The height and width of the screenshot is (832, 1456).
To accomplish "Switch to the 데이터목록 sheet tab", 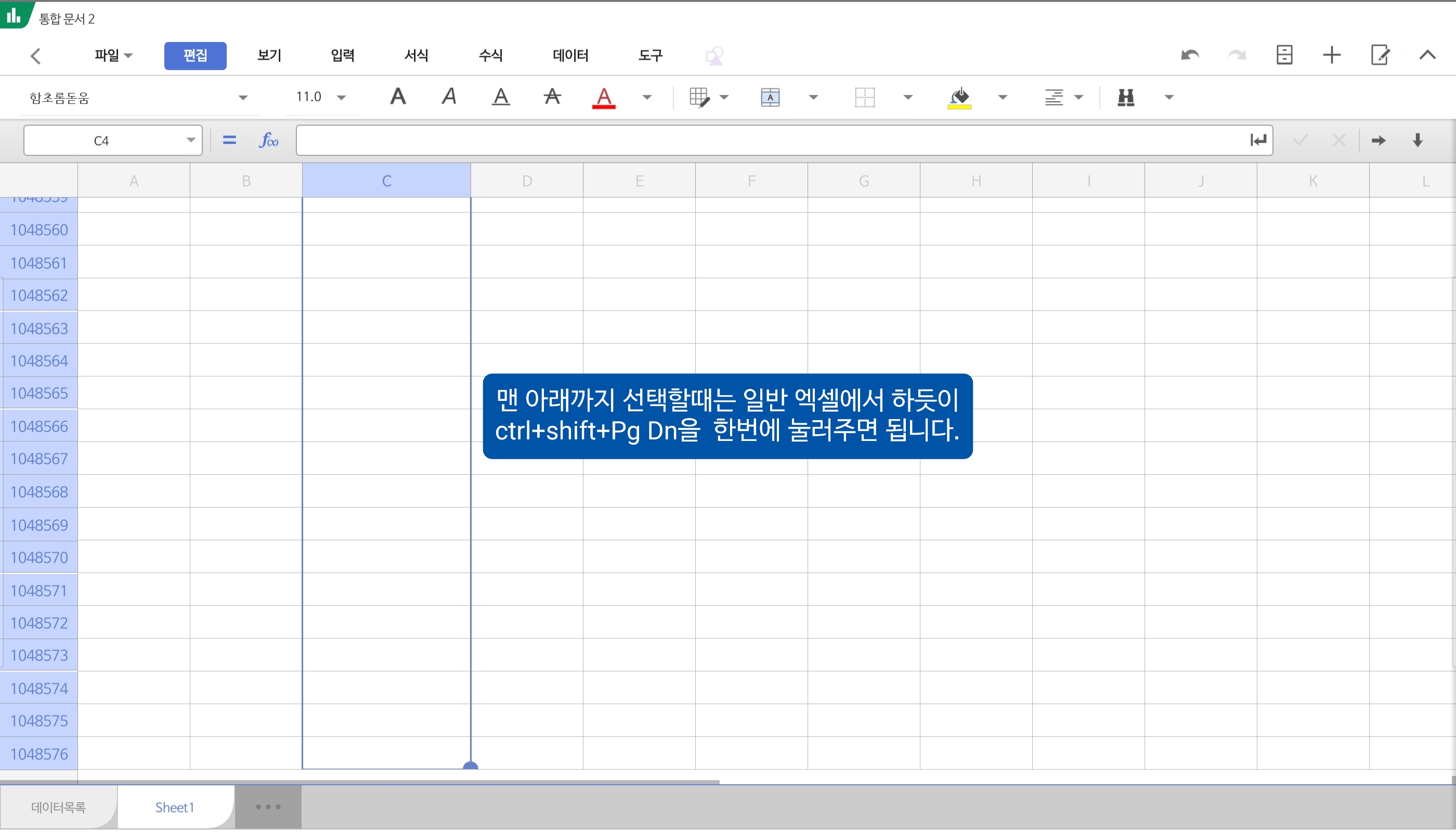I will click(x=58, y=807).
